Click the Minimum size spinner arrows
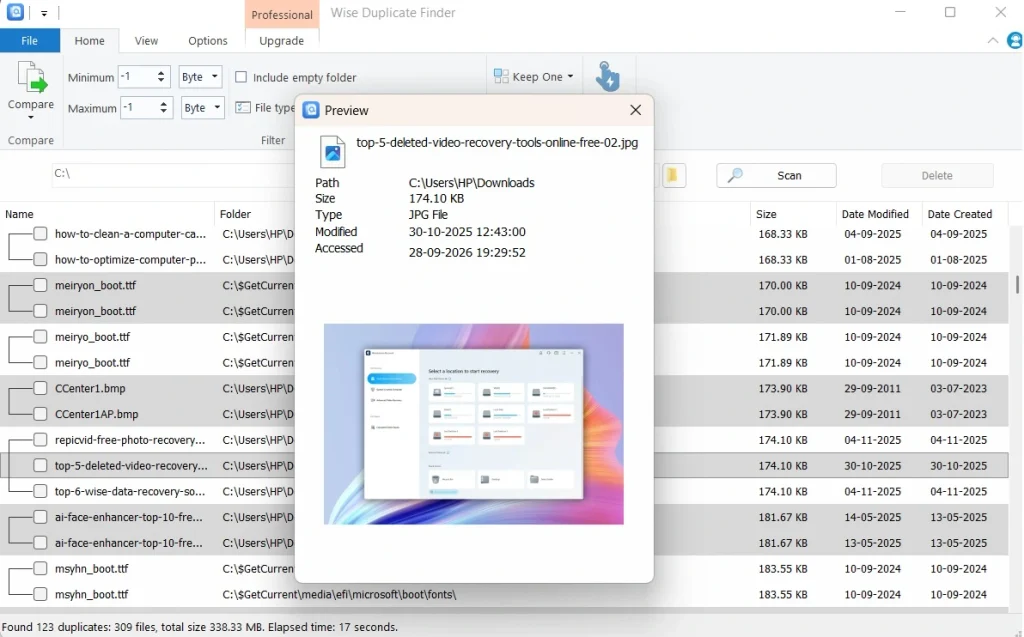This screenshot has height=637, width=1024. (x=161, y=76)
